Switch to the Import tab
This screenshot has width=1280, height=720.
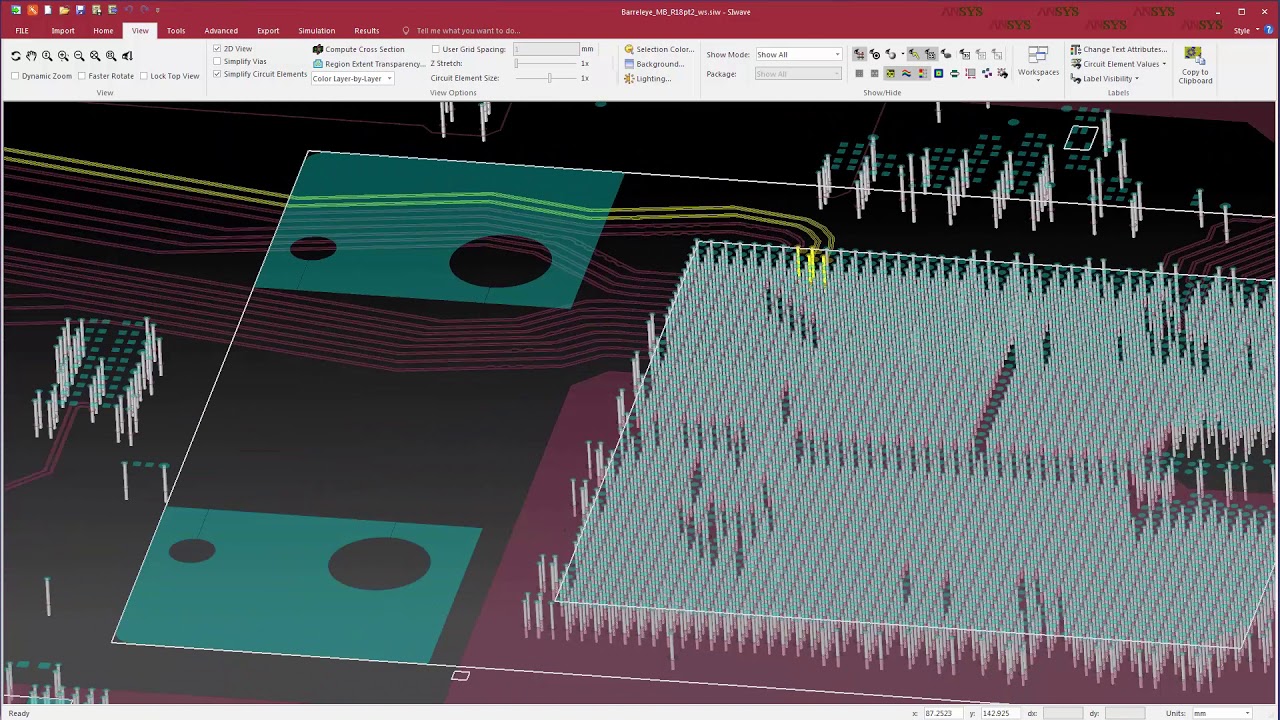click(63, 30)
